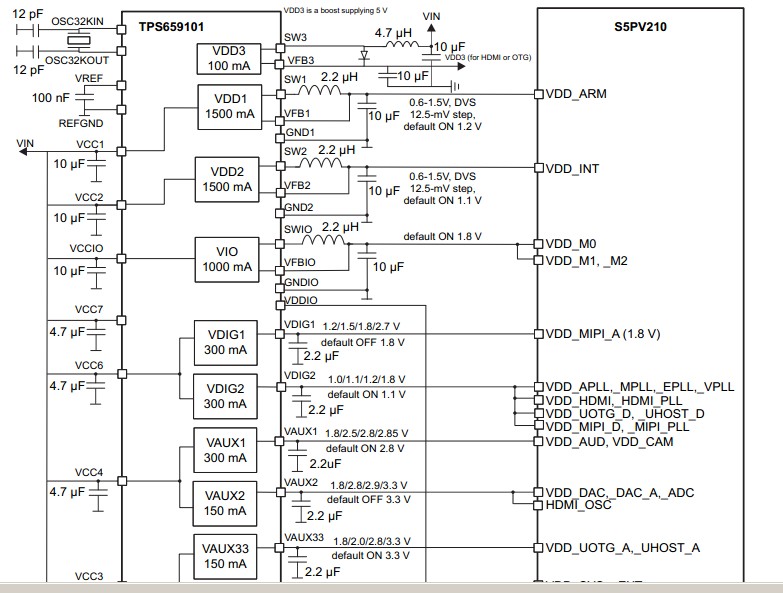The width and height of the screenshot is (783, 593).
Task: Click the GND1 pin label
Action: (300, 132)
